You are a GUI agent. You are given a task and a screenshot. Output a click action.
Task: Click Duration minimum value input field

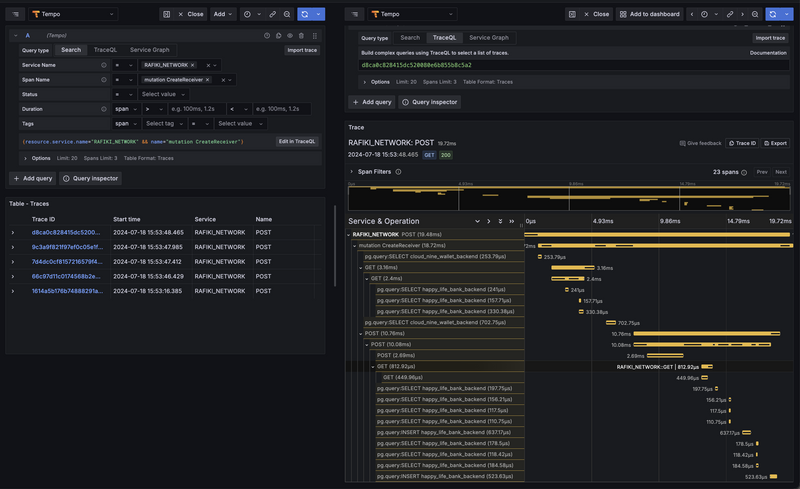pyautogui.click(x=196, y=109)
